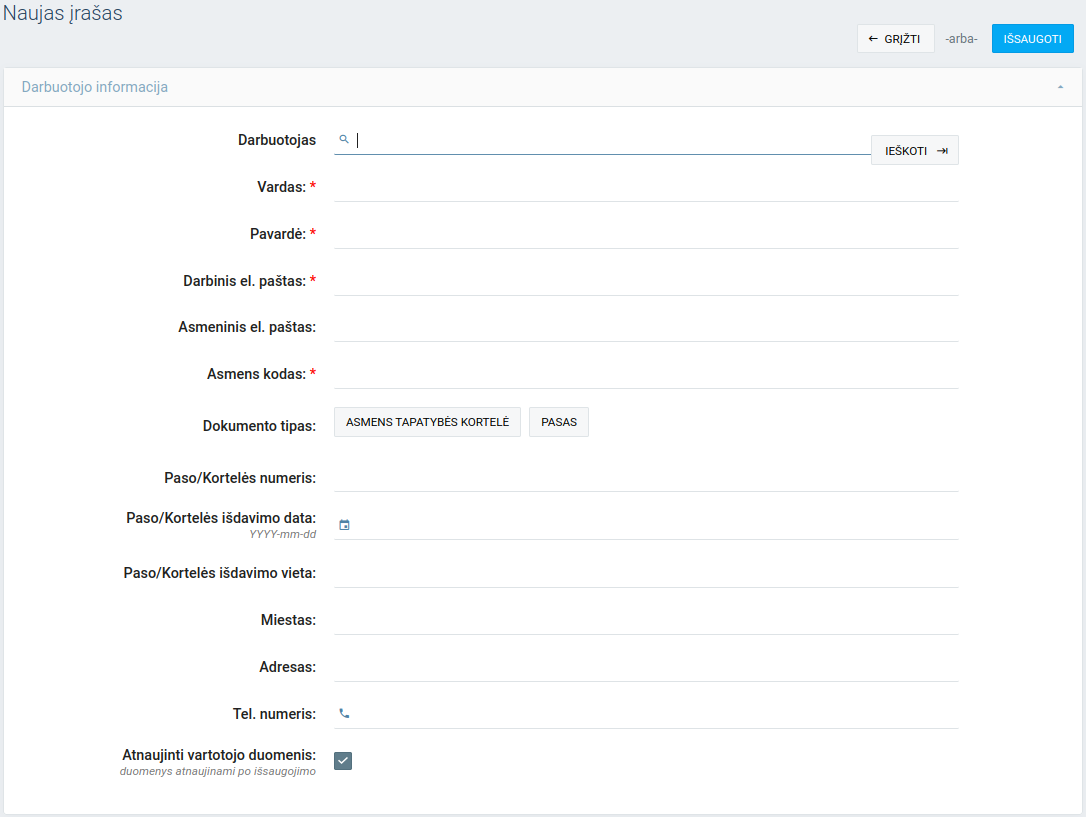
Task: Select Asmens tapatybės kortelė document type
Action: (427, 422)
